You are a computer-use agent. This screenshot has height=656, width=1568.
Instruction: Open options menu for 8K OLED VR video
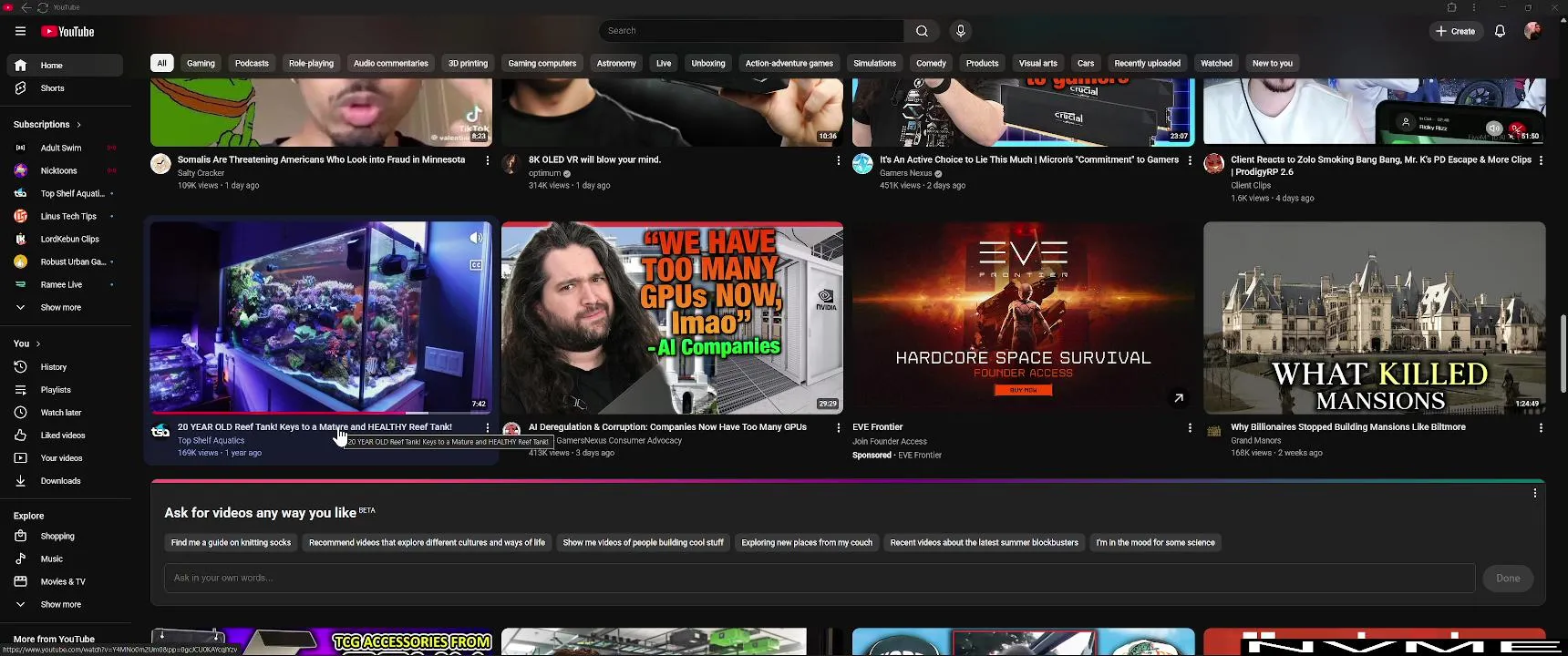839,160
